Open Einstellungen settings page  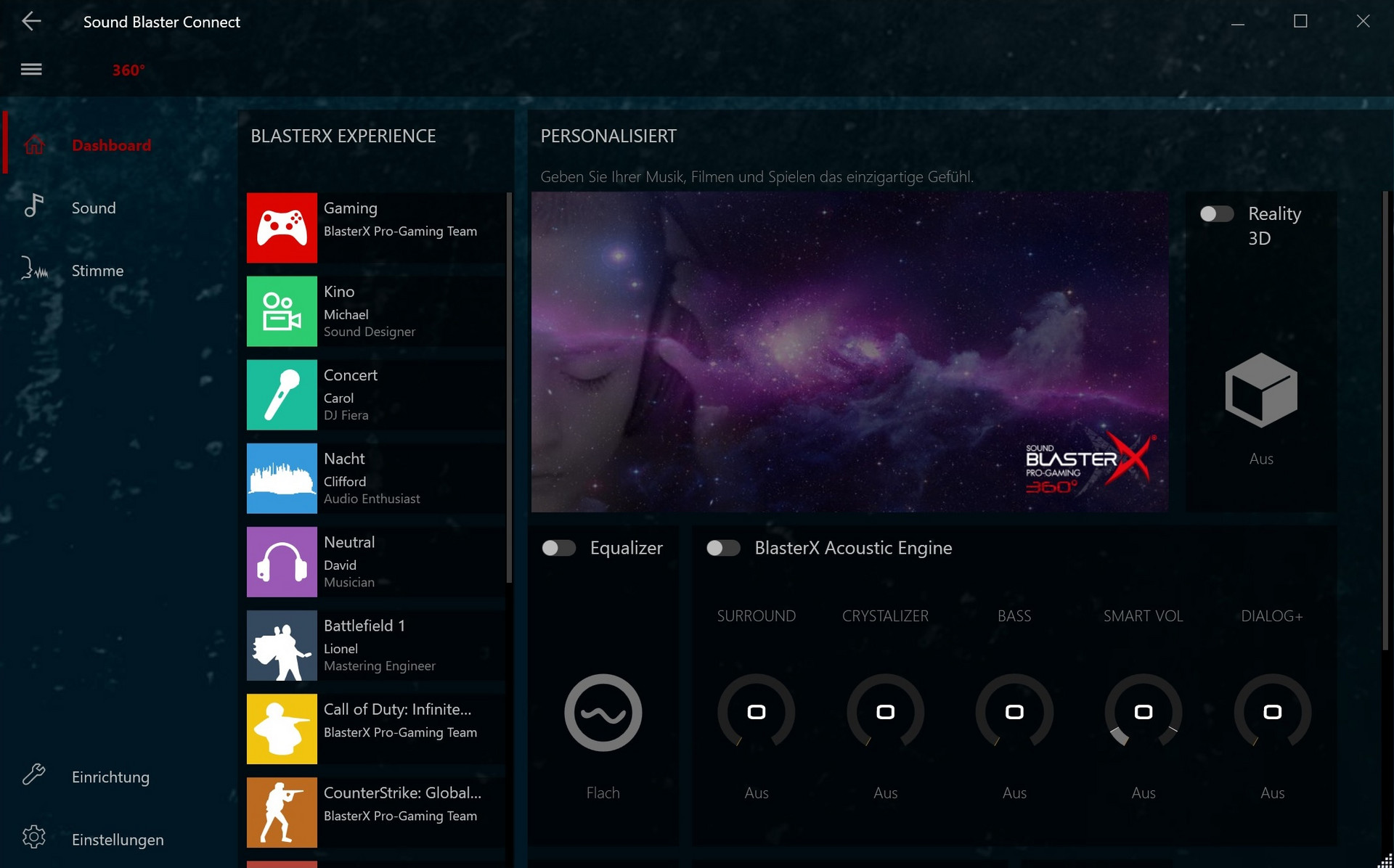(118, 840)
